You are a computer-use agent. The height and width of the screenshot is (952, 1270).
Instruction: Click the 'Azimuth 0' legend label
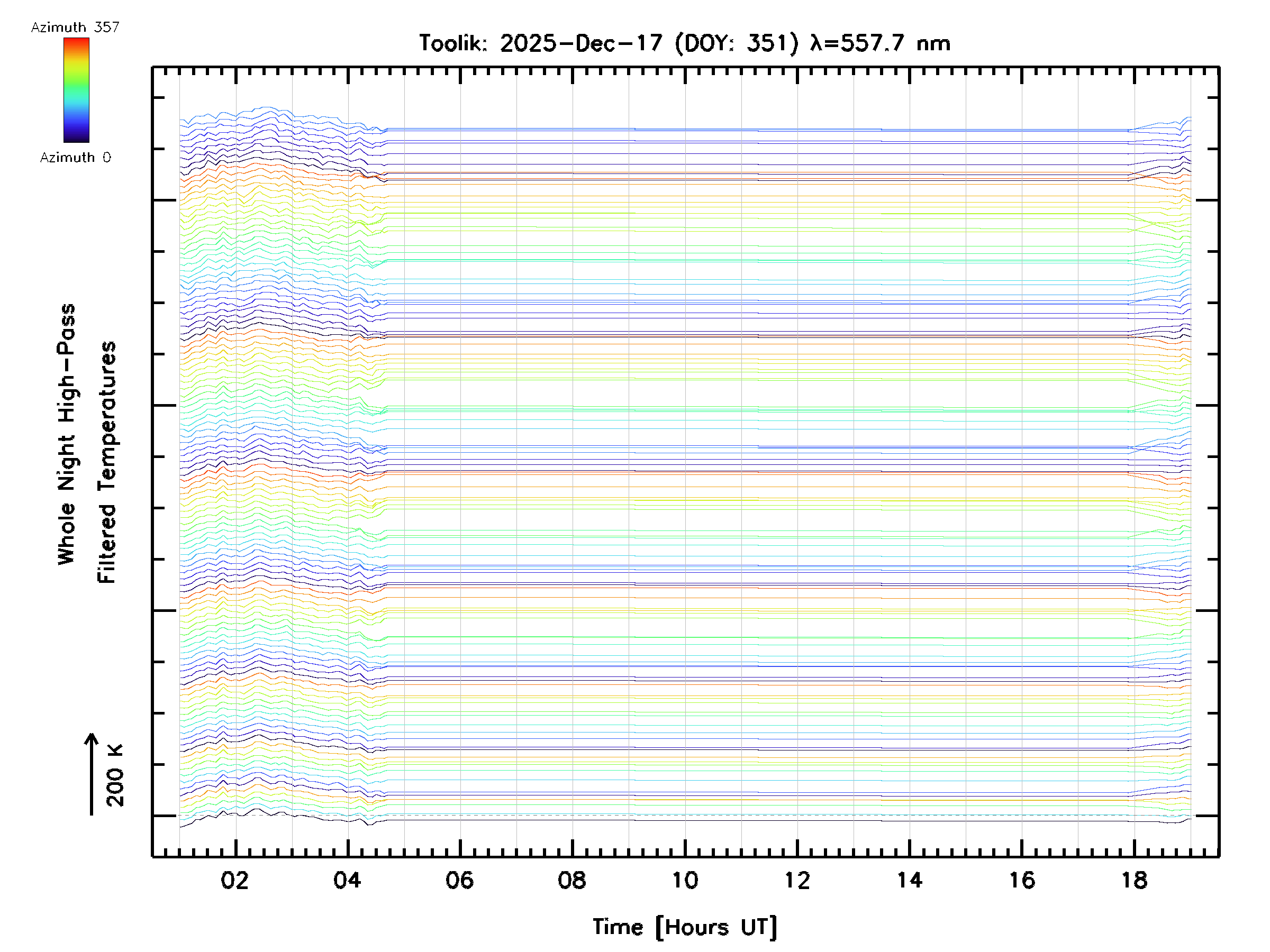coord(75,157)
